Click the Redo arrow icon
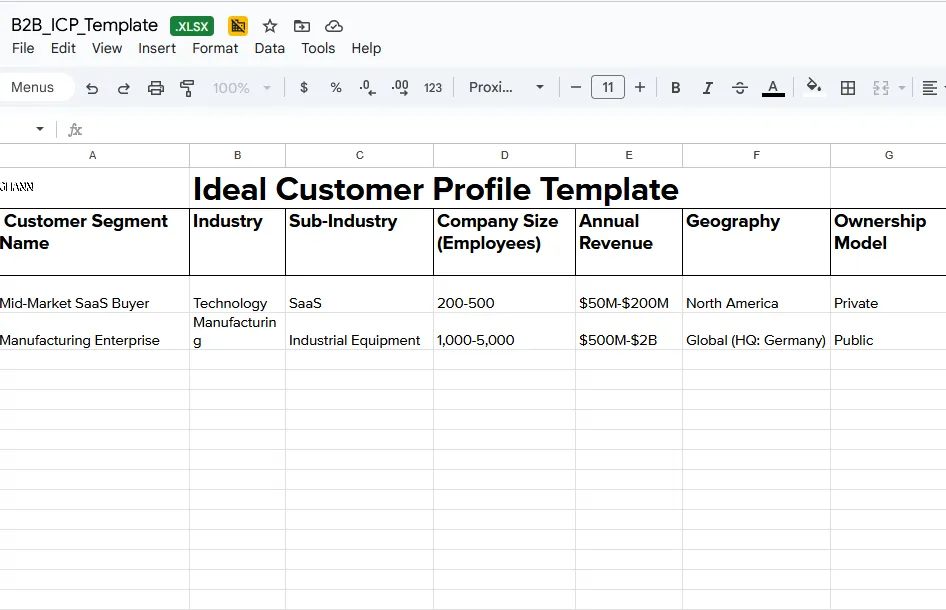This screenshot has height=610, width=946. pos(124,88)
